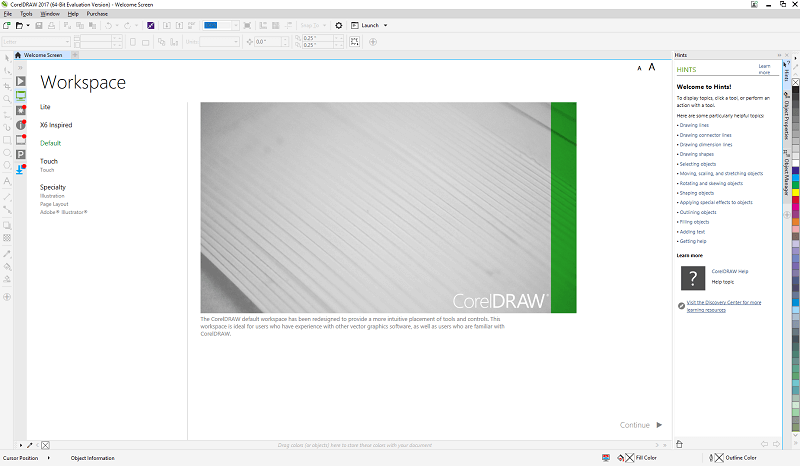
Task: Open the Help menu
Action: [x=73, y=14]
